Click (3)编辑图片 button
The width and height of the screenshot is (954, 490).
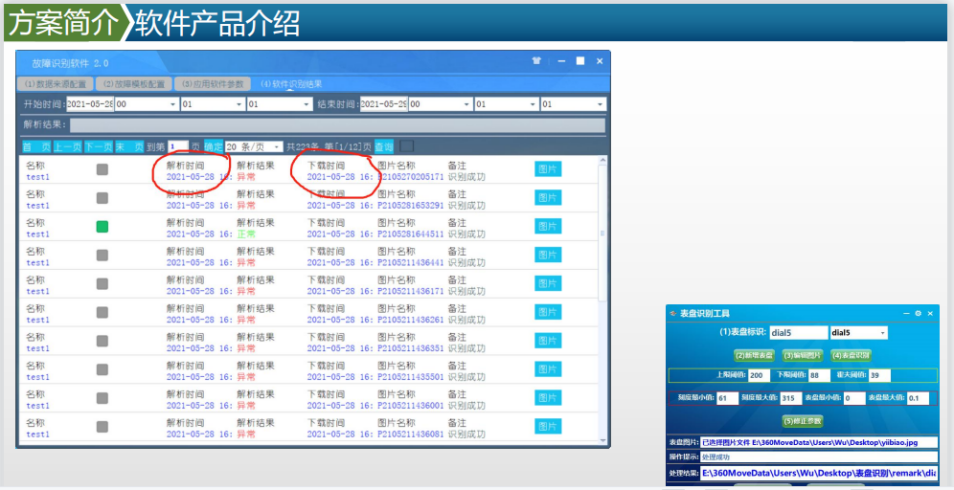pyautogui.click(x=803, y=355)
